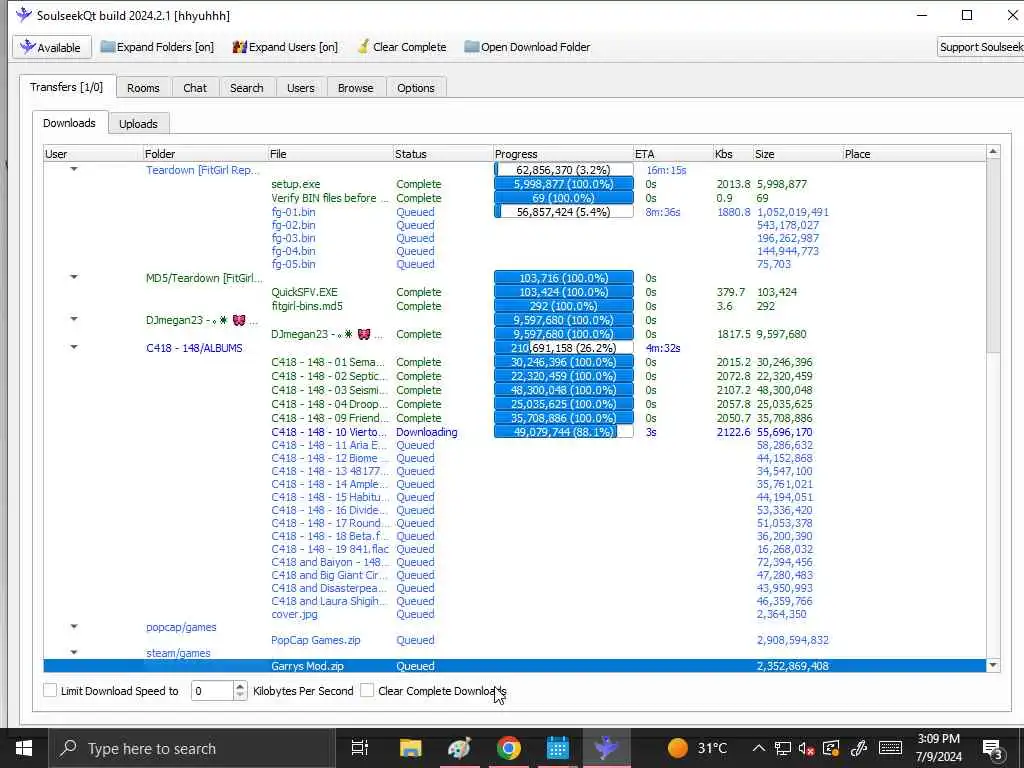Sort by the ETA column header
This screenshot has width=1024, height=768.
673,154
